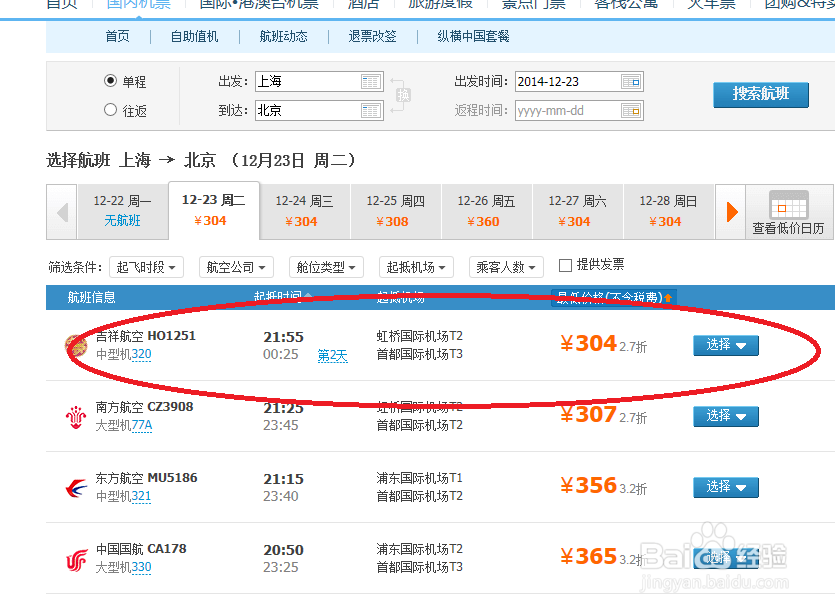
Task: Open the 首页 sub-menu item
Action: [x=117, y=36]
